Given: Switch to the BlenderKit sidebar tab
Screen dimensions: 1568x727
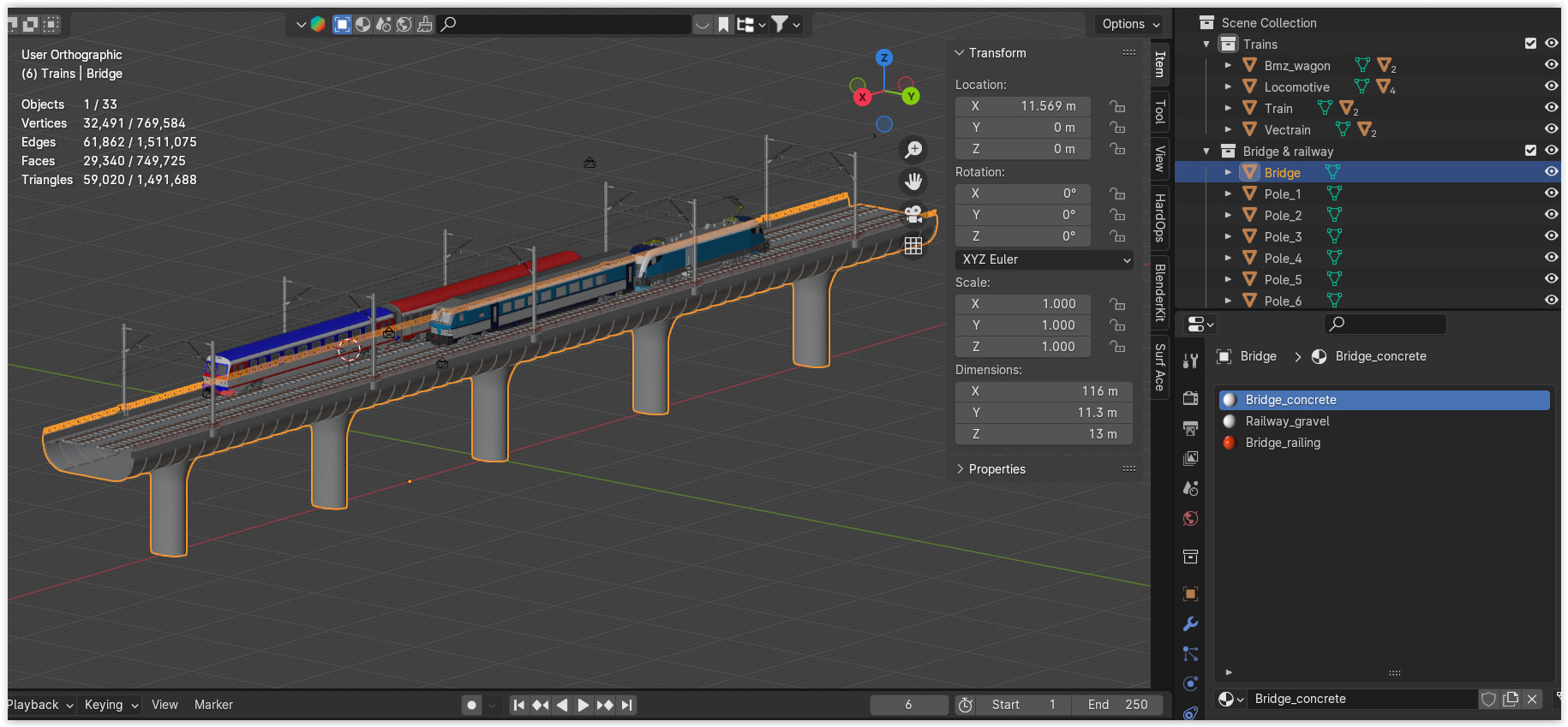Looking at the screenshot, I should [1160, 293].
